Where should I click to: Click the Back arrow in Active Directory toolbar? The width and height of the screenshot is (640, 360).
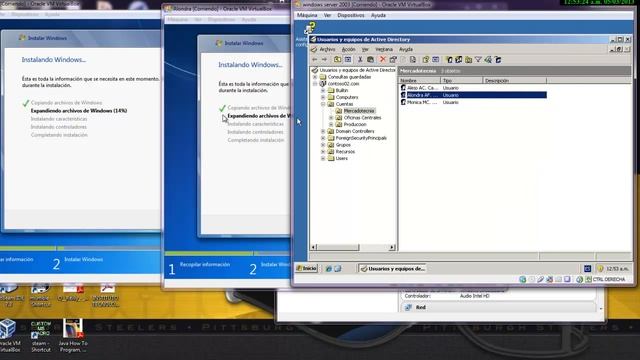click(314, 60)
